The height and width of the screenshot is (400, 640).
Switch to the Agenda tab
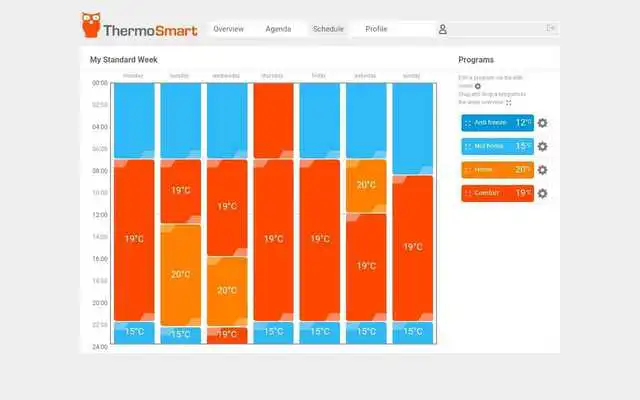click(x=278, y=29)
